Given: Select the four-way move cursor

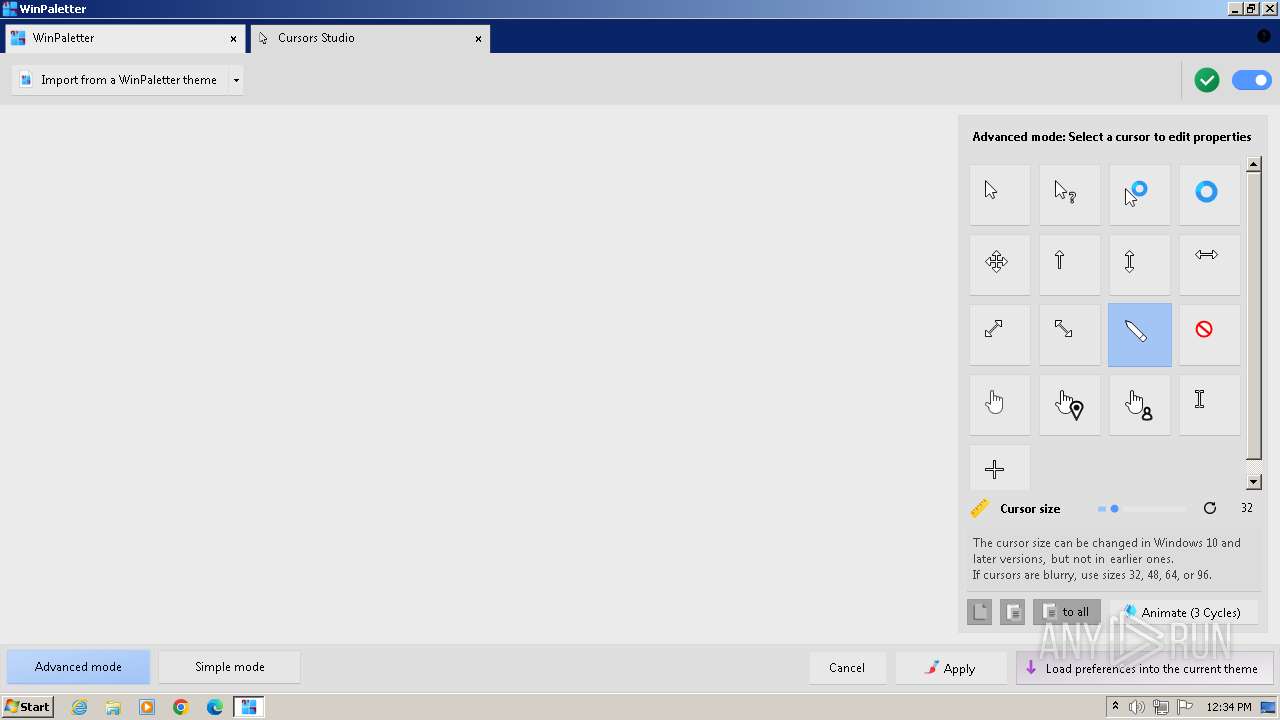Looking at the screenshot, I should pyautogui.click(x=999, y=265).
